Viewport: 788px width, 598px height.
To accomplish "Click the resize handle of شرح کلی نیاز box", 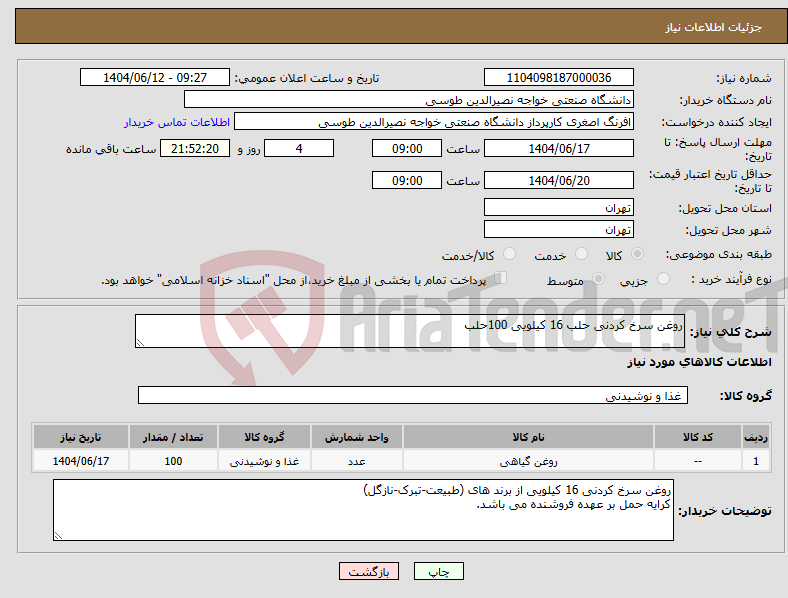I will tap(140, 343).
